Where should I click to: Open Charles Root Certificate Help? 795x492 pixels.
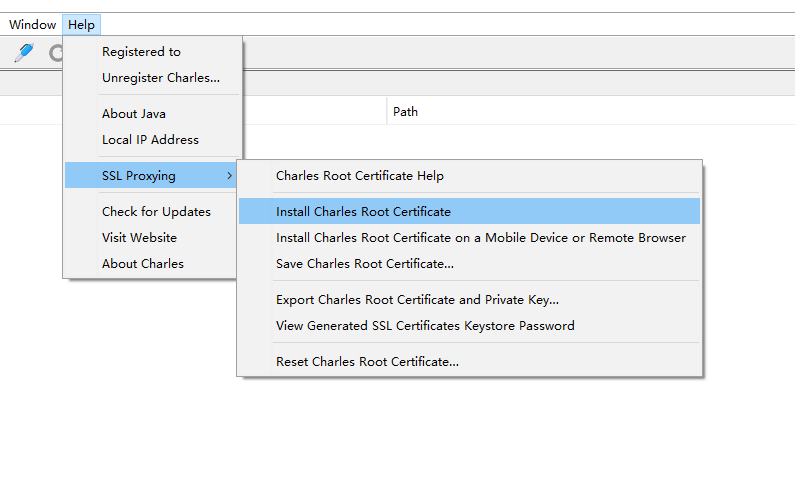[469, 175]
